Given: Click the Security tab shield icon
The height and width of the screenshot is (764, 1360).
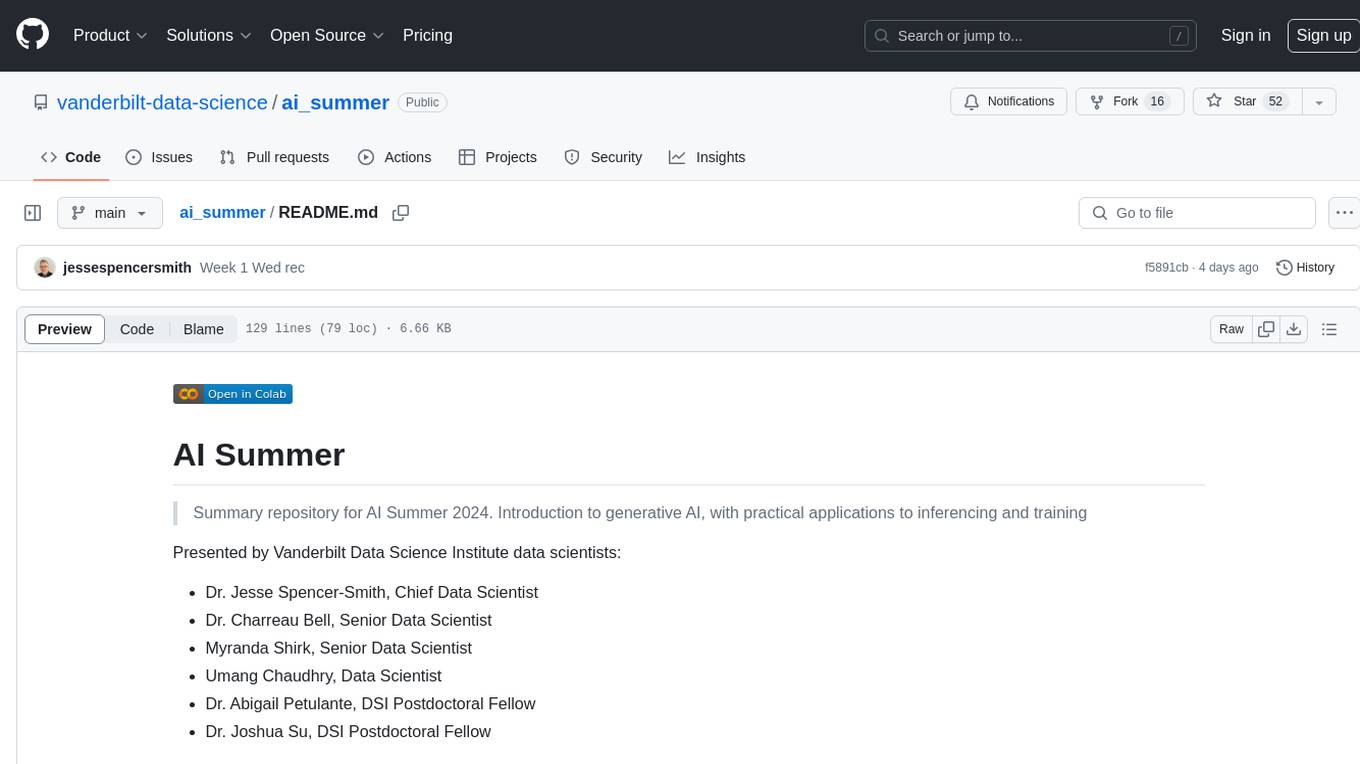Looking at the screenshot, I should click(x=572, y=157).
